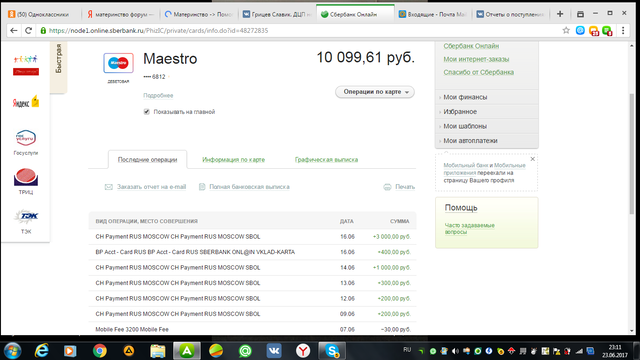
Task: Open Chrome from the taskbar
Action: click(99, 351)
